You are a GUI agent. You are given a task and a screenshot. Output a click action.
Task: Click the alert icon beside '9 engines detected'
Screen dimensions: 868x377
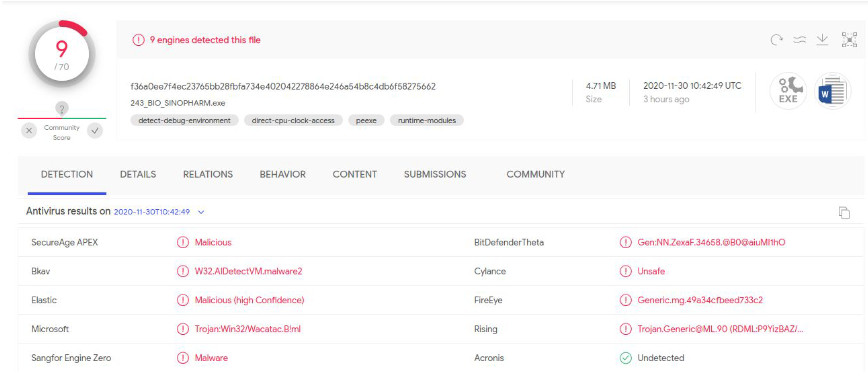click(137, 40)
